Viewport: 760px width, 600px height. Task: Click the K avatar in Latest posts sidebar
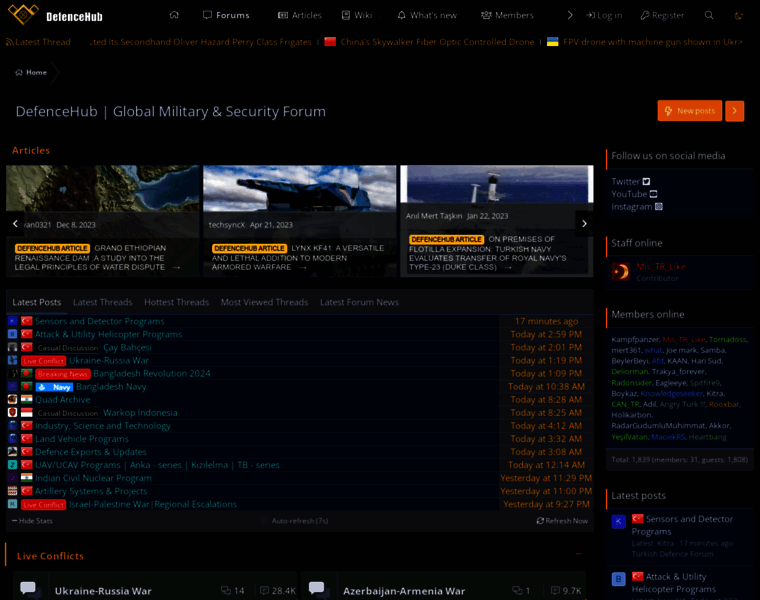coord(618,521)
